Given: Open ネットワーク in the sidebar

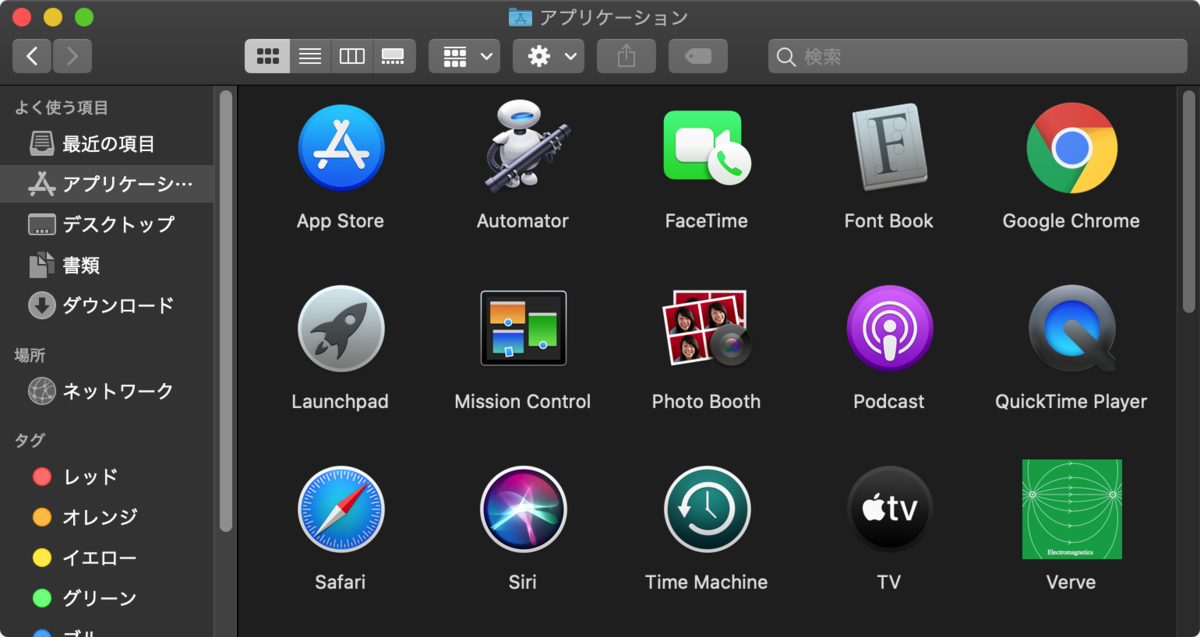Looking at the screenshot, I should 107,391.
